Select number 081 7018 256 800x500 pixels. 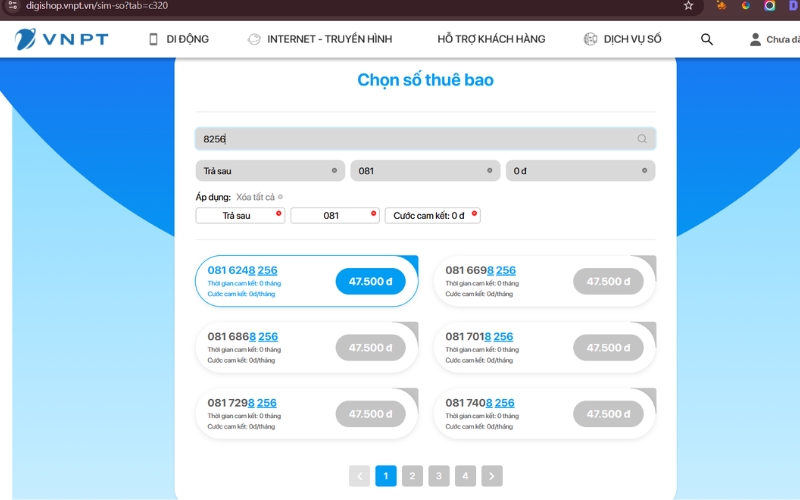click(x=479, y=337)
